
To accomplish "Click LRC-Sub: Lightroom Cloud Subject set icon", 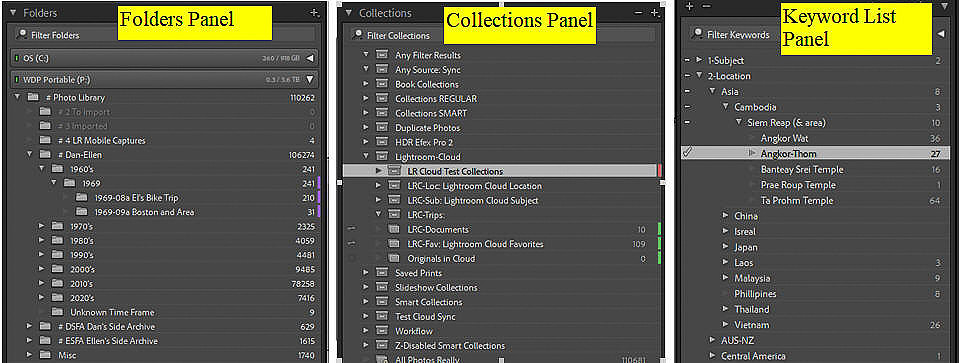I will click(394, 200).
